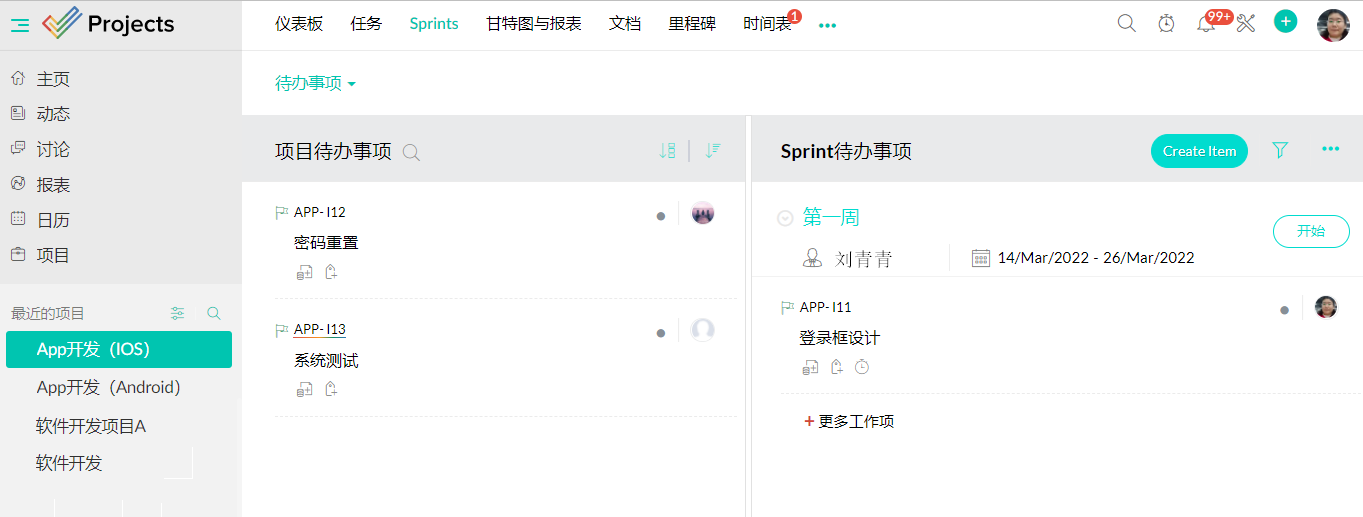The height and width of the screenshot is (517, 1363).
Task: Click the green plus quick-add icon
Action: pyautogui.click(x=1286, y=22)
